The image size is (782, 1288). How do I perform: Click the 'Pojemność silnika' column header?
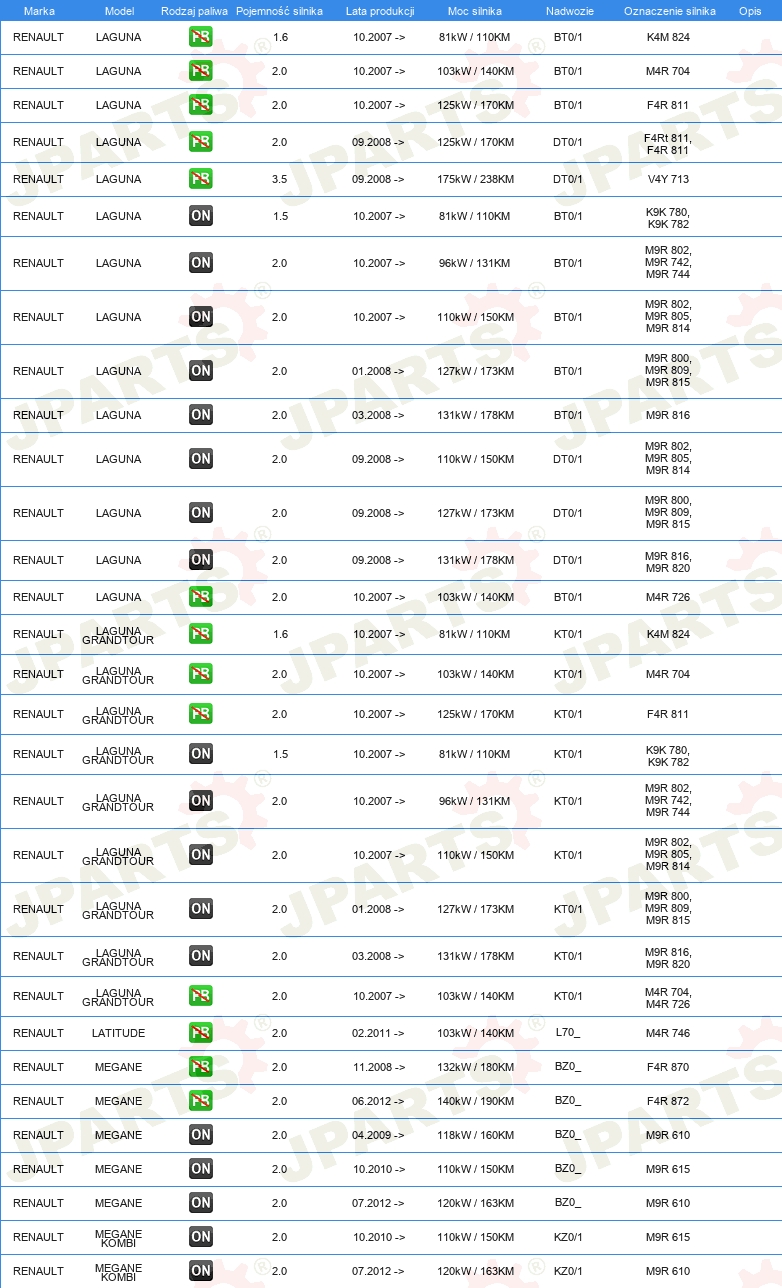[279, 11]
